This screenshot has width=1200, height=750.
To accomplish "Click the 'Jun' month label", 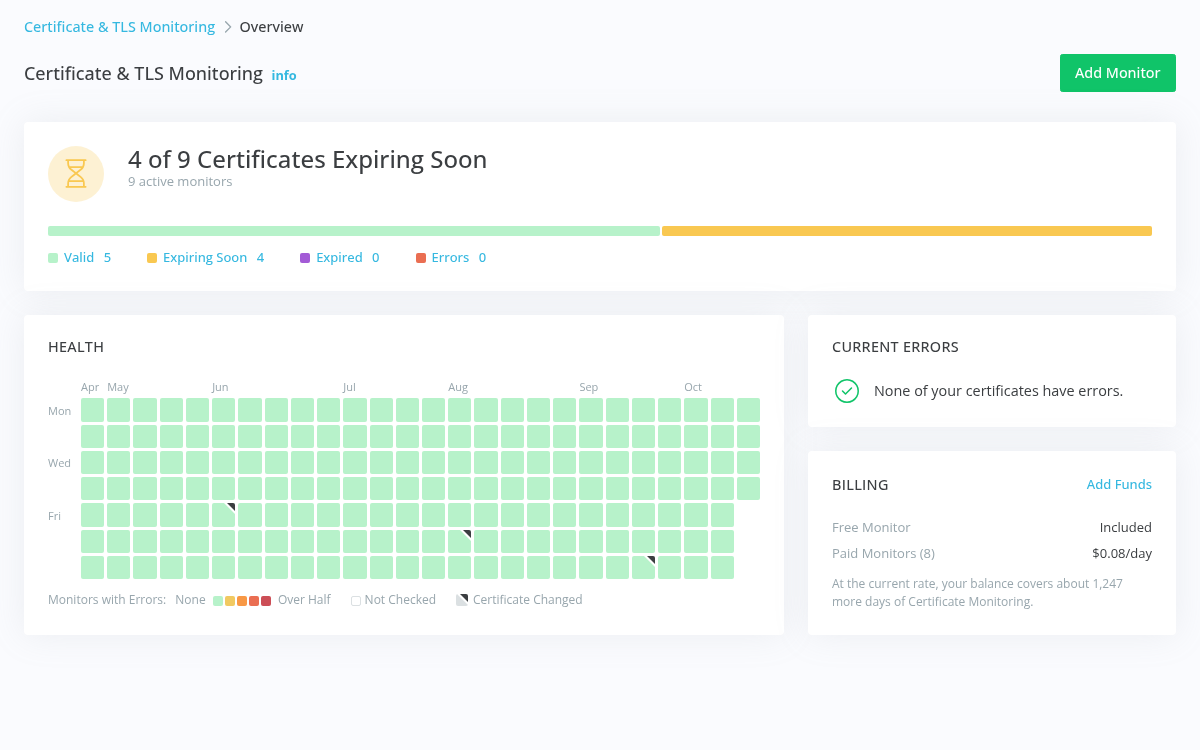I will pos(220,387).
